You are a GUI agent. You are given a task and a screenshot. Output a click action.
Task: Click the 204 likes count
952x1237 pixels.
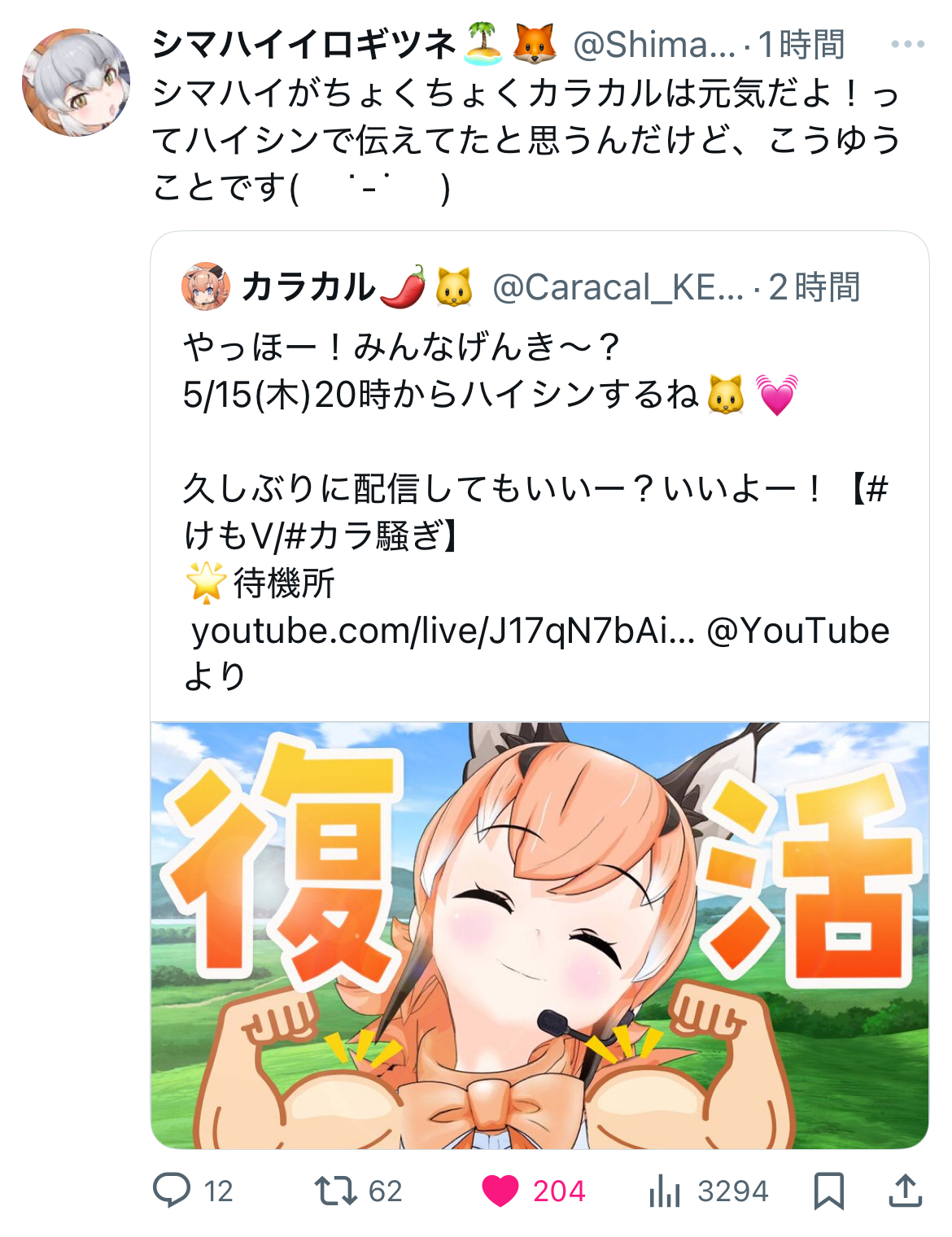(x=559, y=1191)
